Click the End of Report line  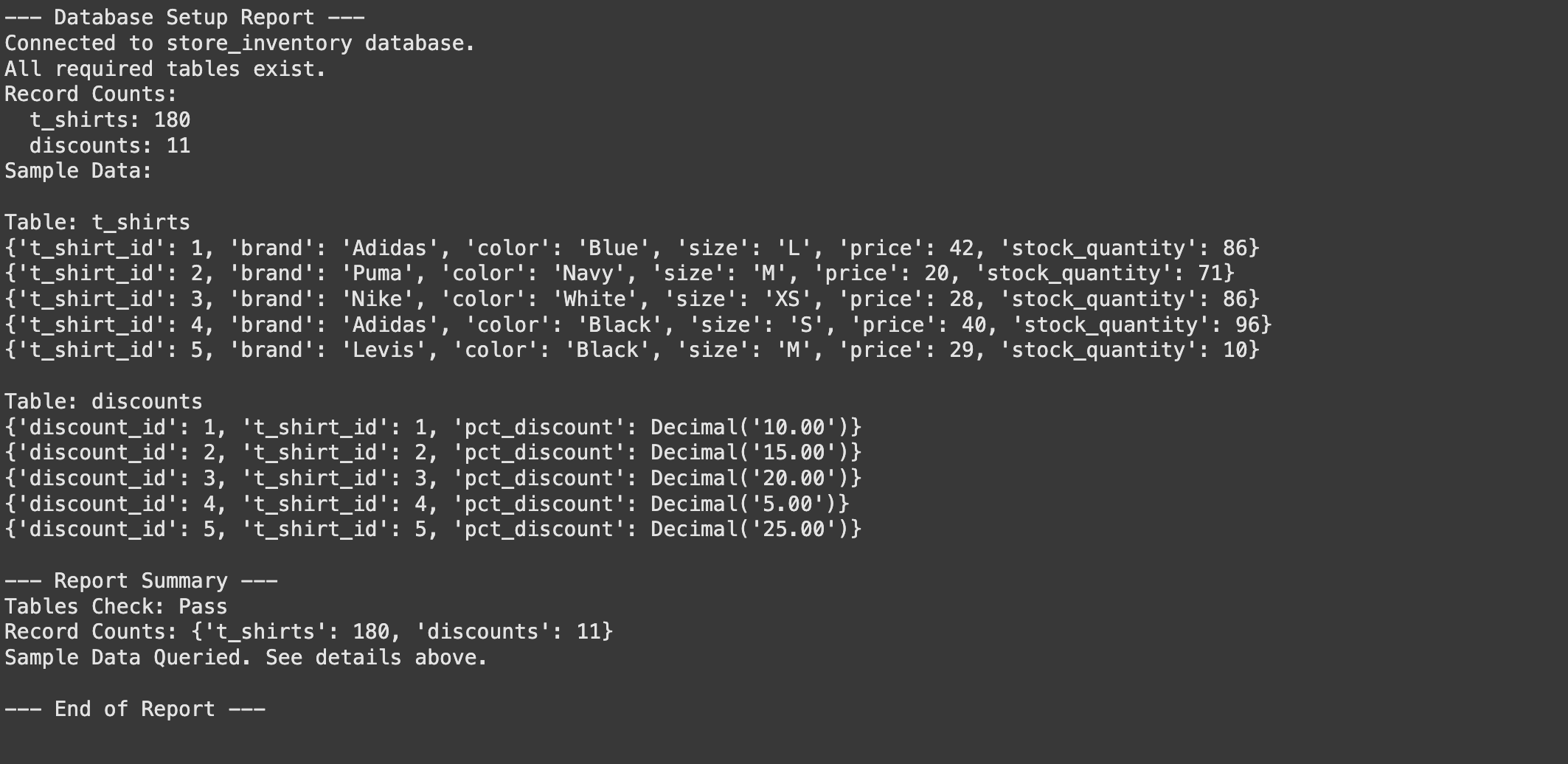point(135,709)
